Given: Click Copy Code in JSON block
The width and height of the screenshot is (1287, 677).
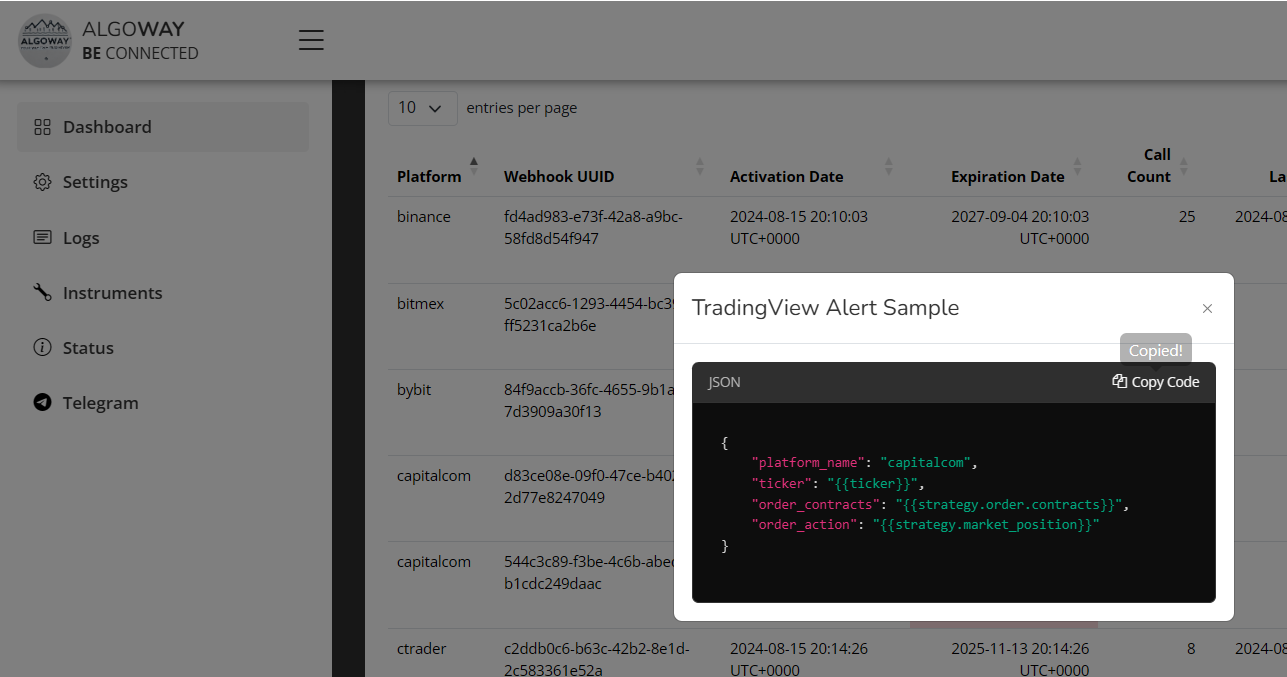Looking at the screenshot, I should point(1156,382).
